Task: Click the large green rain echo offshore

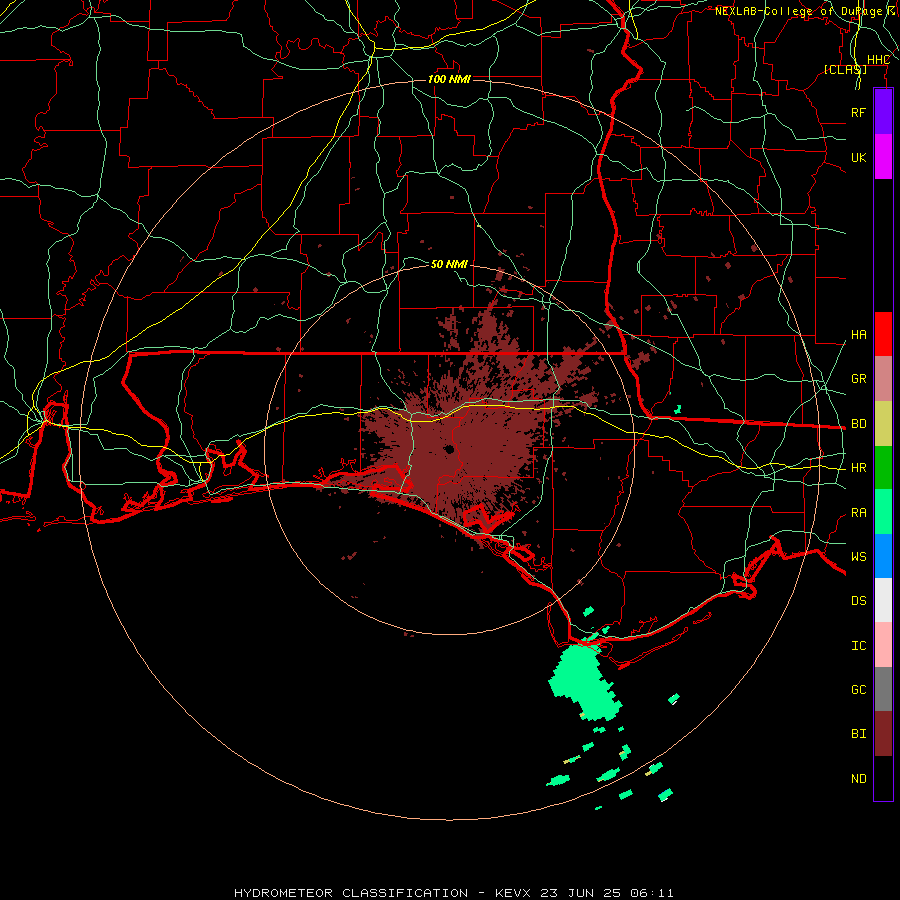Action: pos(584,681)
